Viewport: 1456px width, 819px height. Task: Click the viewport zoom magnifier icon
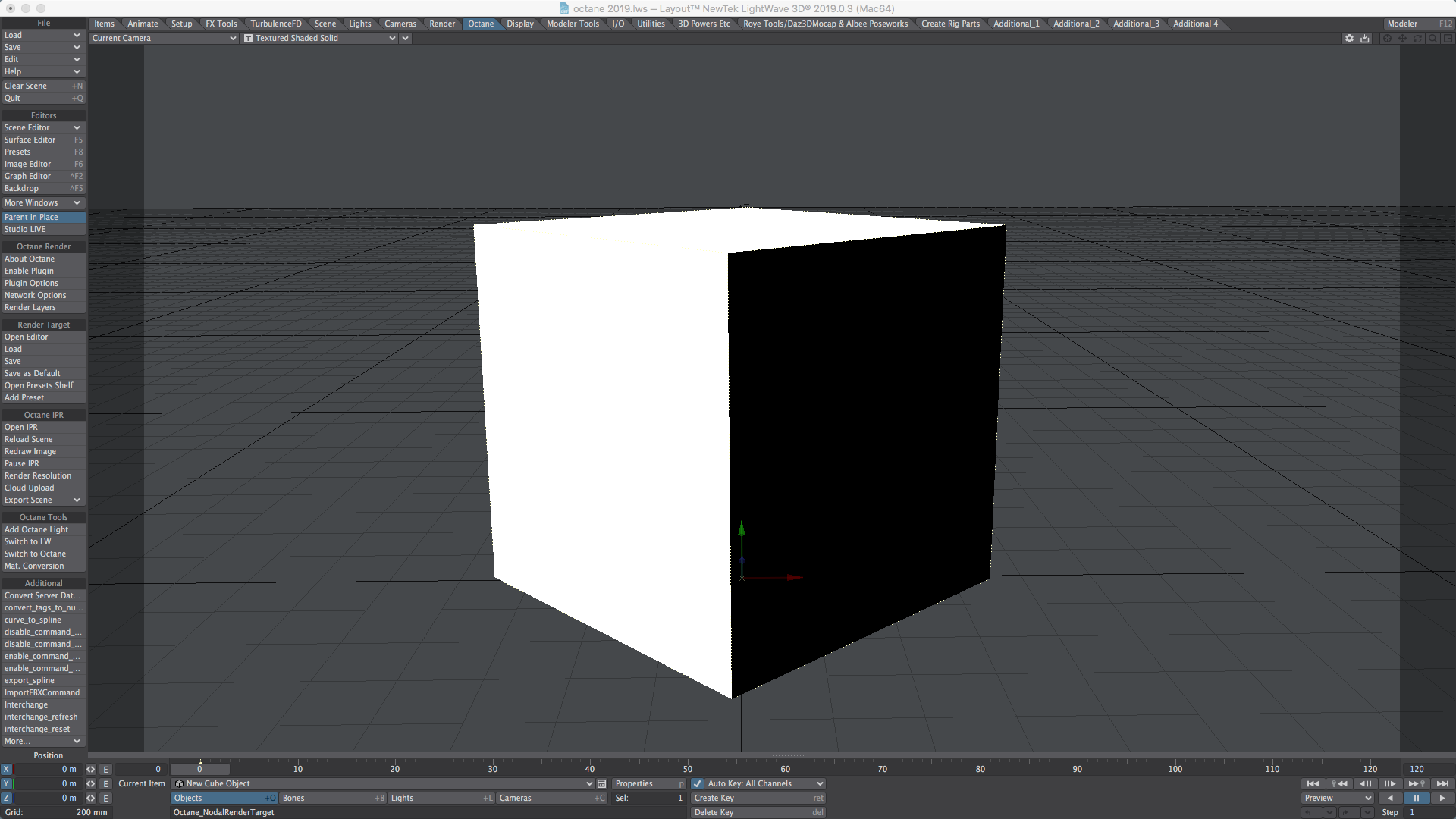pyautogui.click(x=1432, y=39)
